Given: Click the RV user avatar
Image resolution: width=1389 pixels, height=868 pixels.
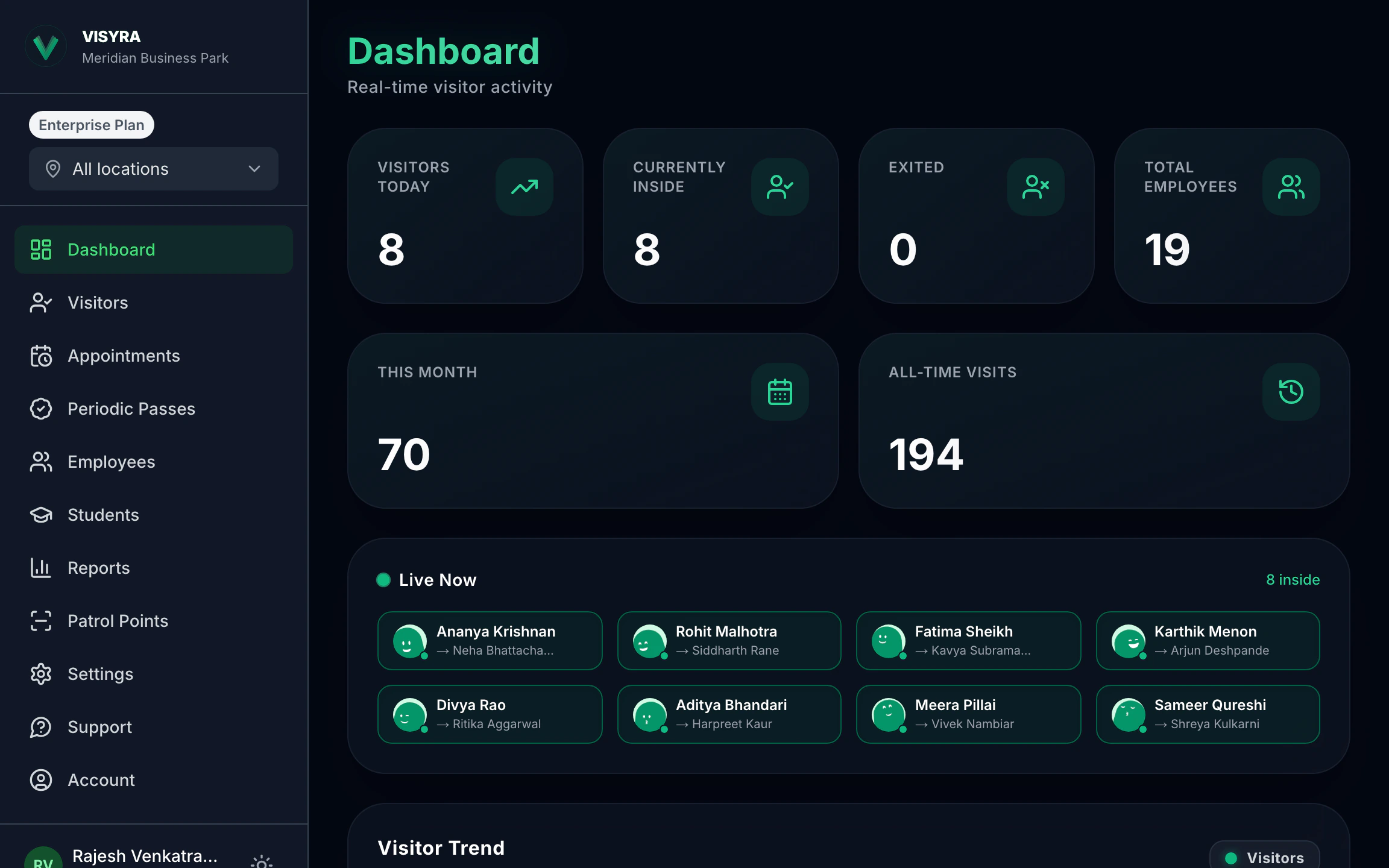Looking at the screenshot, I should tap(43, 858).
